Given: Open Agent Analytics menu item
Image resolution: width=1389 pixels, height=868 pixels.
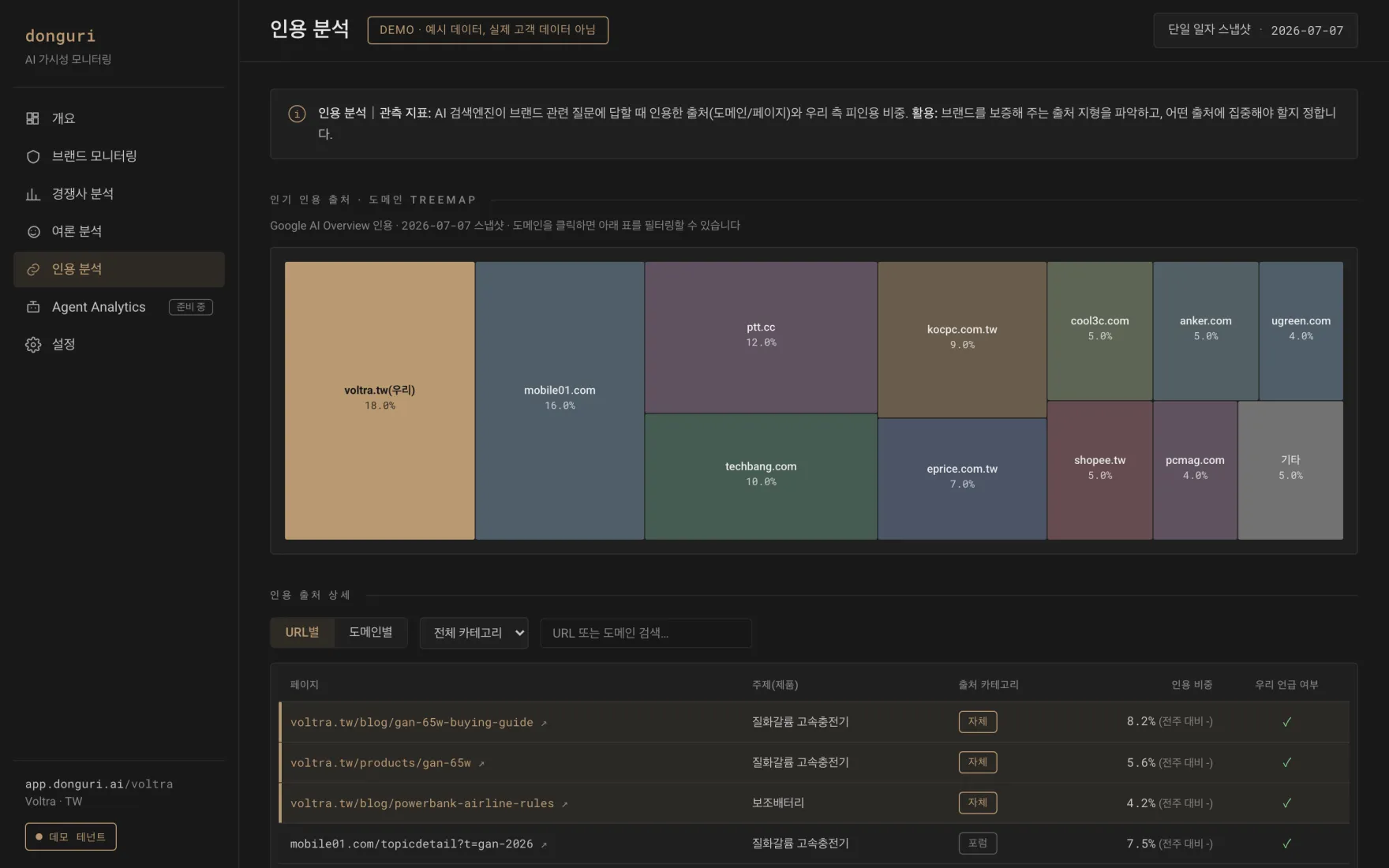Looking at the screenshot, I should pyautogui.click(x=119, y=307).
